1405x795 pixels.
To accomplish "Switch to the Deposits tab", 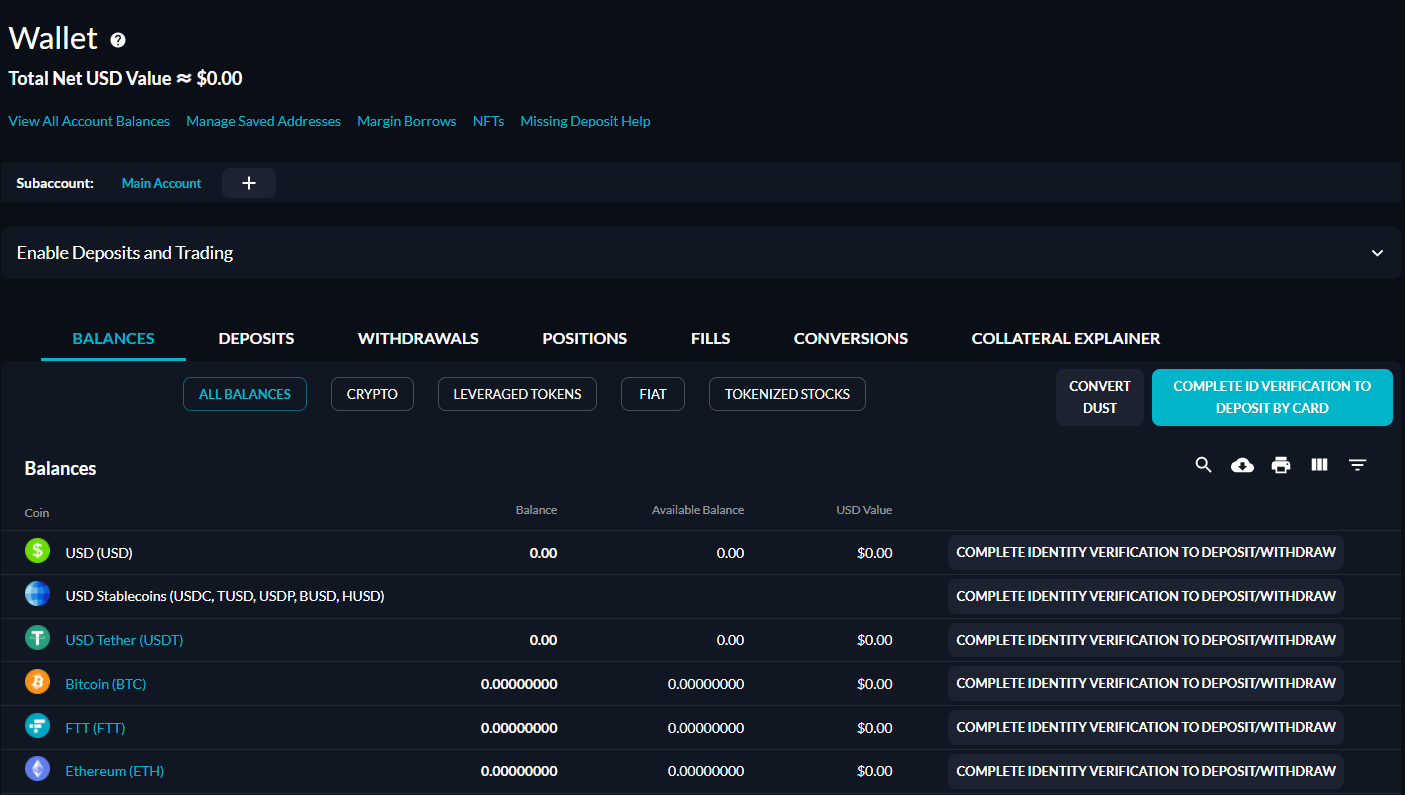I will pos(256,338).
